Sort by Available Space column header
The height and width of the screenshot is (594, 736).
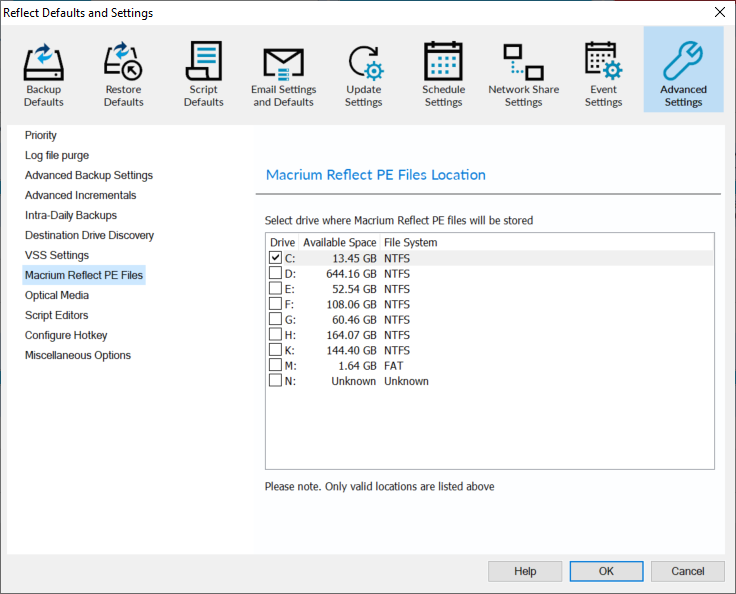[339, 242]
